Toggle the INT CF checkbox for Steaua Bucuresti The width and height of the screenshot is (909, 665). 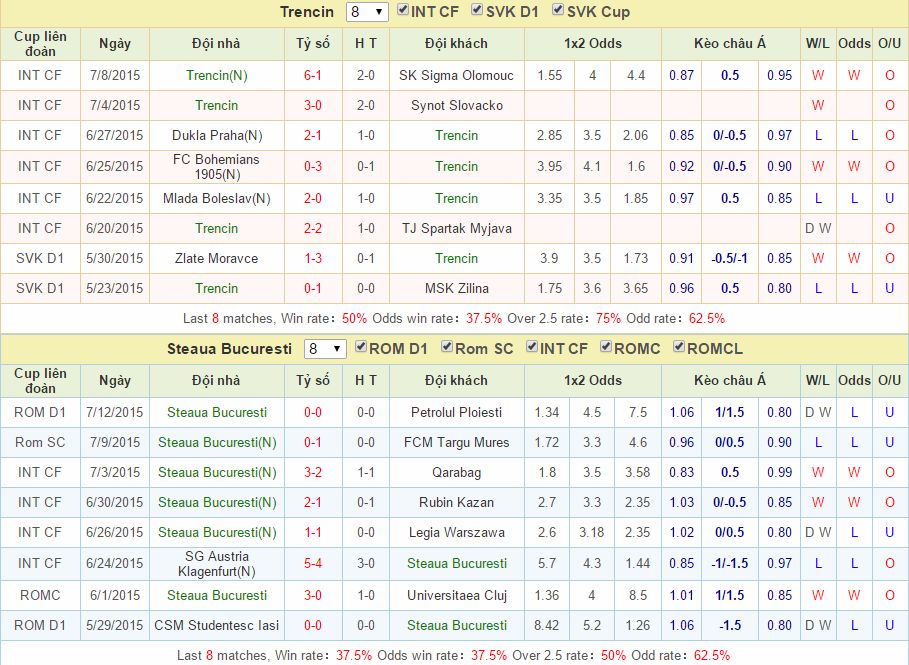532,347
